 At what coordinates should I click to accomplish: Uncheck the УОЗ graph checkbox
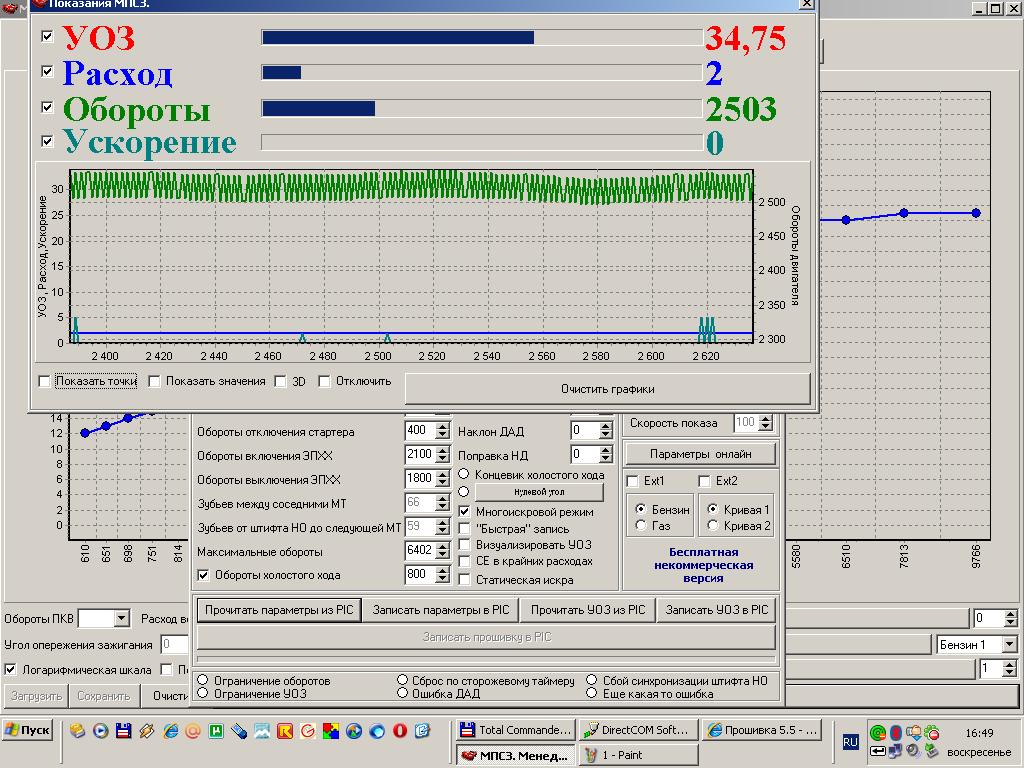point(47,36)
